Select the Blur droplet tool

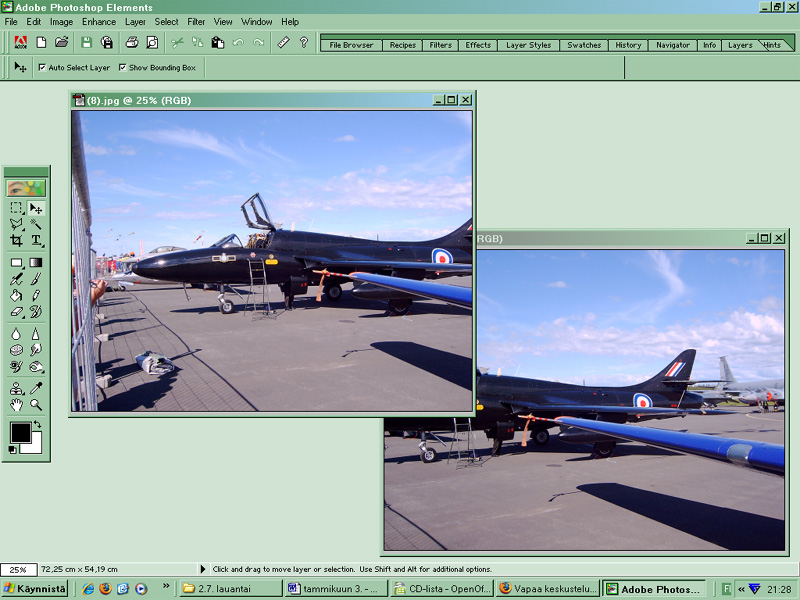[x=16, y=334]
